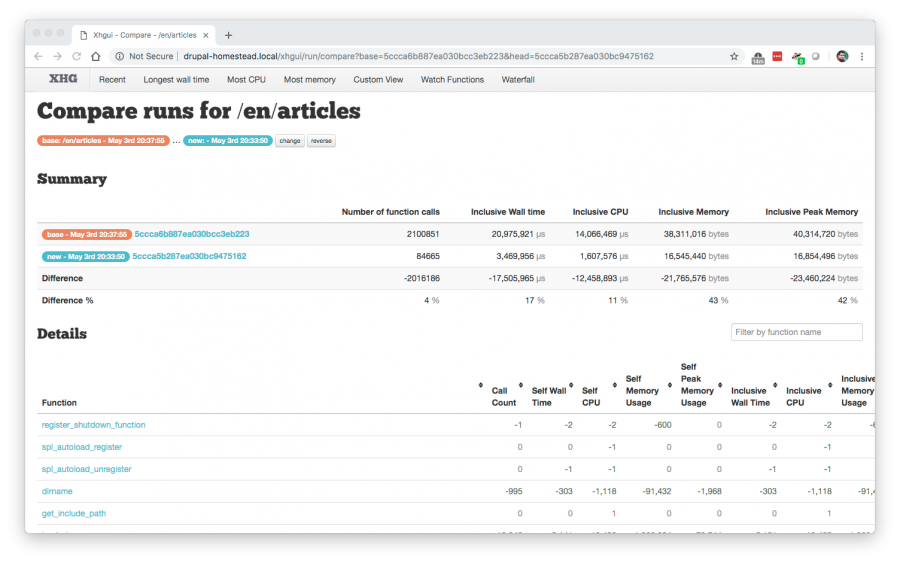Click the gray circle extension icon
This screenshot has height=563, width=900.
click(x=816, y=56)
